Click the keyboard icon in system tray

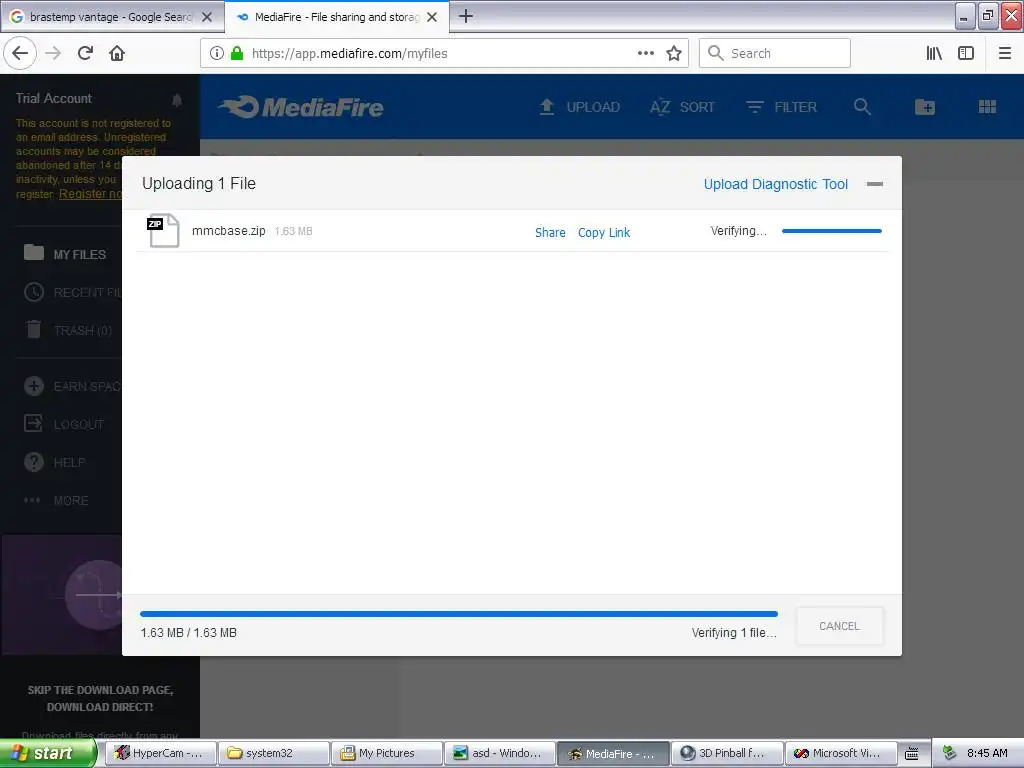(912, 753)
